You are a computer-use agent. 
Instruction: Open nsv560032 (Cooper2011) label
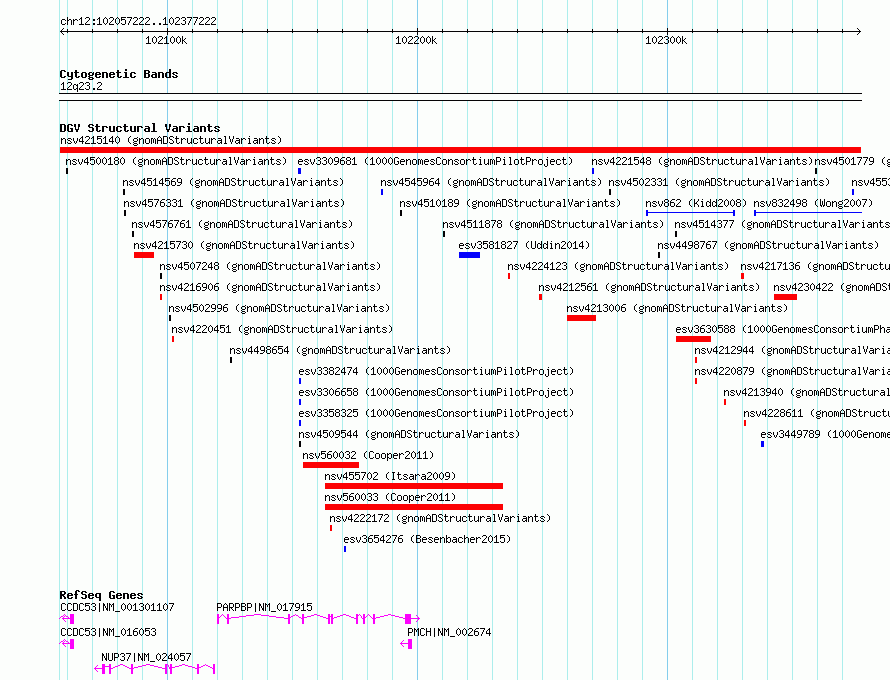368,455
